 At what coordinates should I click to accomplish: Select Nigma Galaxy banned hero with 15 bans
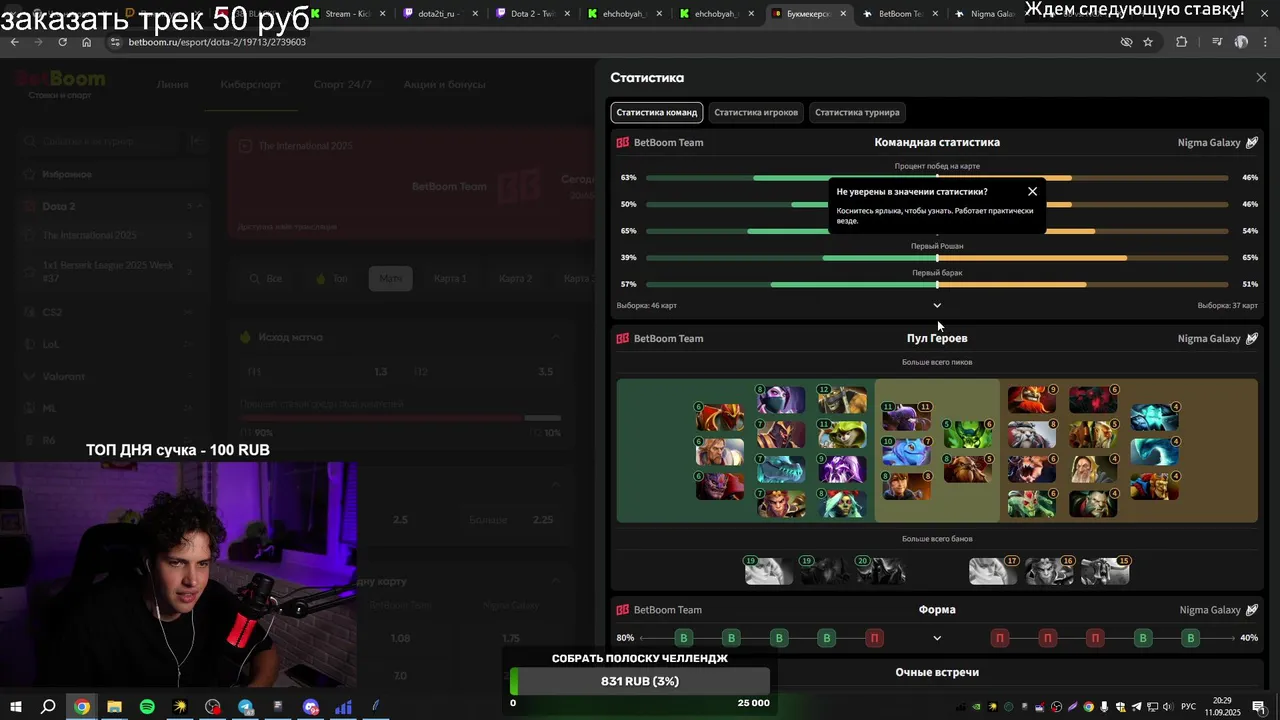(1105, 571)
